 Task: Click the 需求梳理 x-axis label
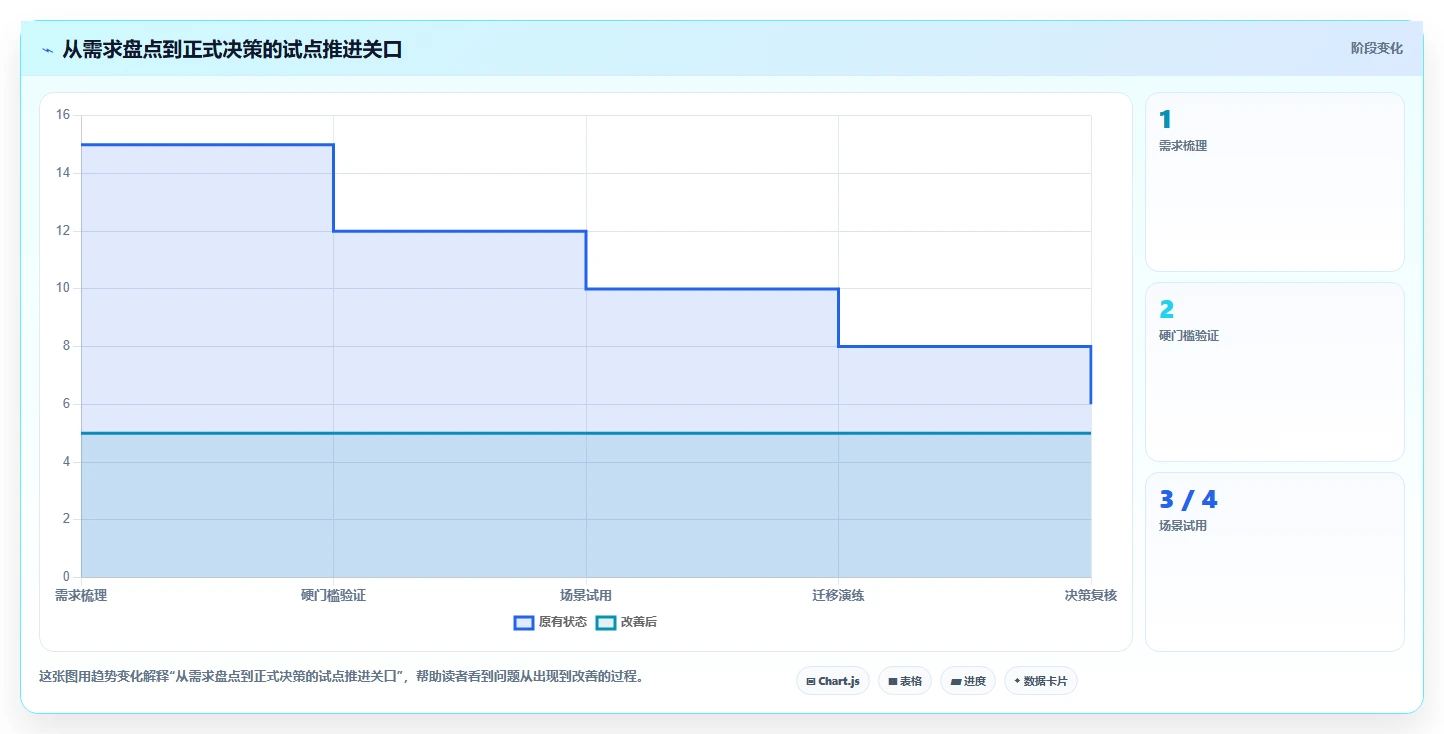(81, 595)
